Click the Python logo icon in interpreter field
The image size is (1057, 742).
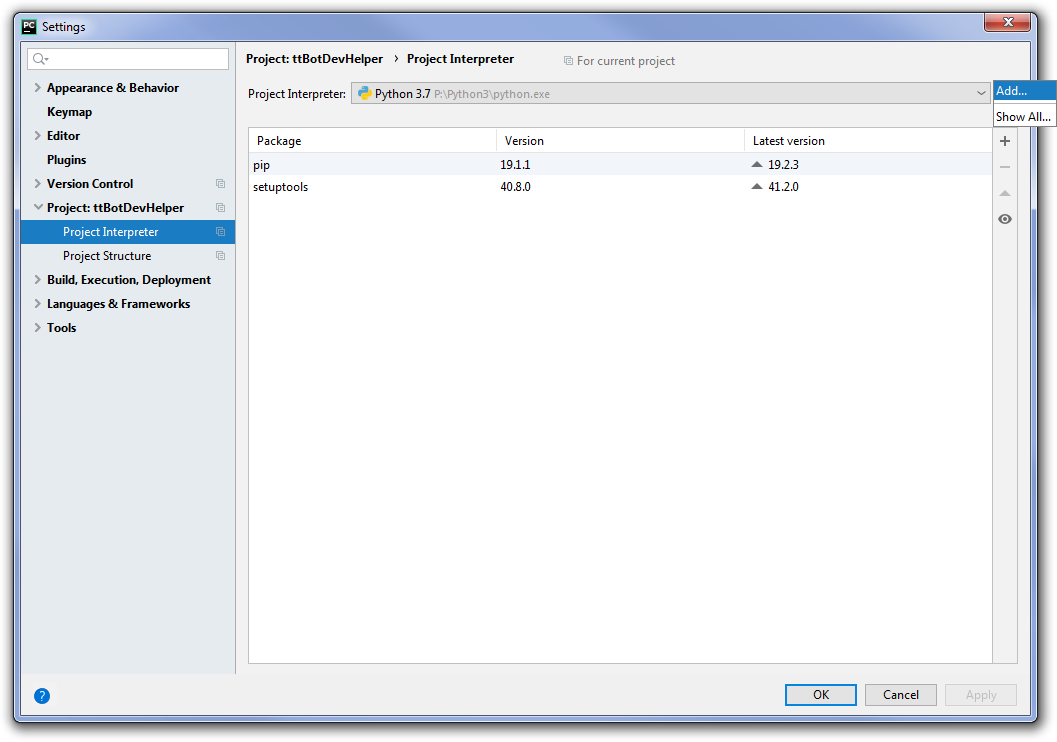[x=364, y=93]
